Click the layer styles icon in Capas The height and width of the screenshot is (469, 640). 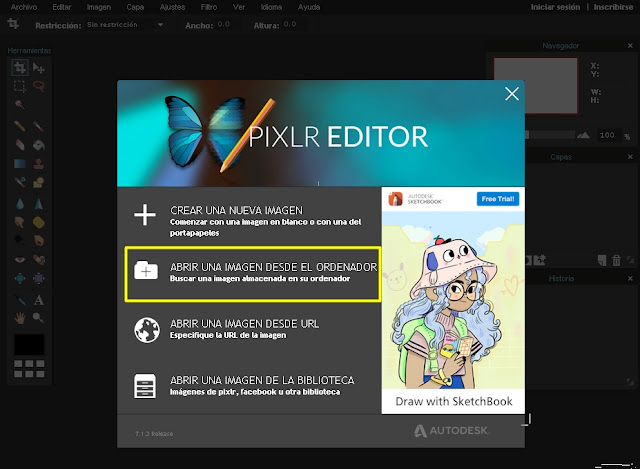click(x=540, y=260)
